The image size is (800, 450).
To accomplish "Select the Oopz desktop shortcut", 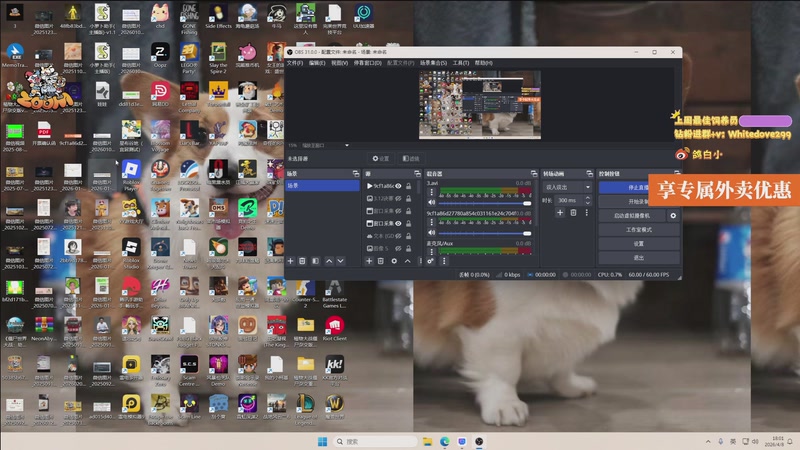I will click(160, 55).
